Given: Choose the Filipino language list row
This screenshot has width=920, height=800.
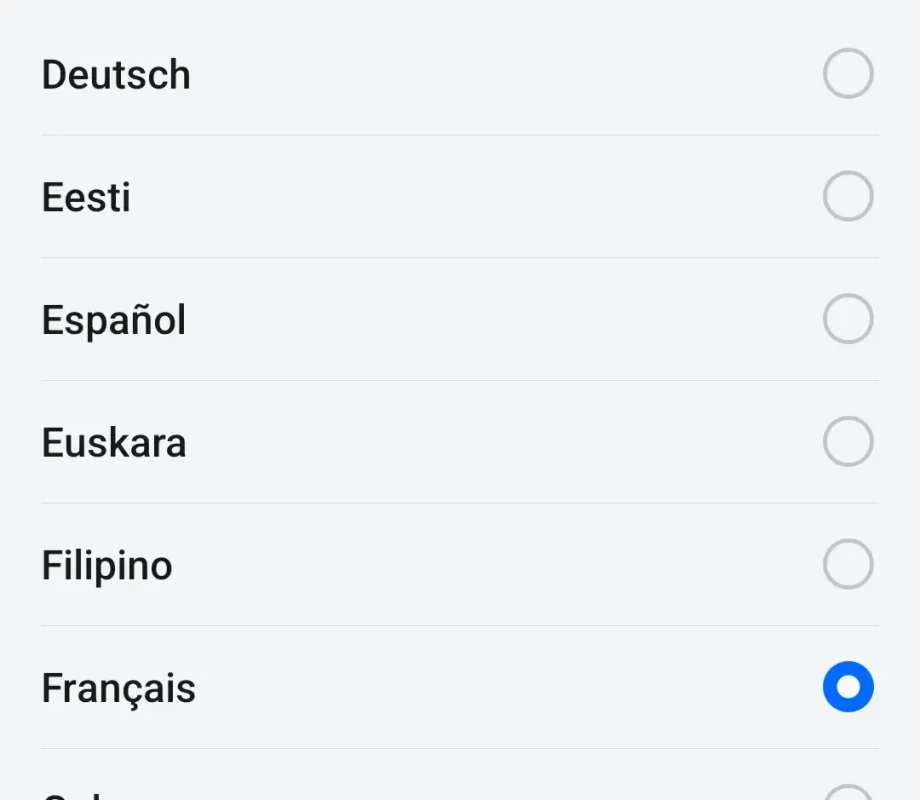Looking at the screenshot, I should [x=460, y=565].
